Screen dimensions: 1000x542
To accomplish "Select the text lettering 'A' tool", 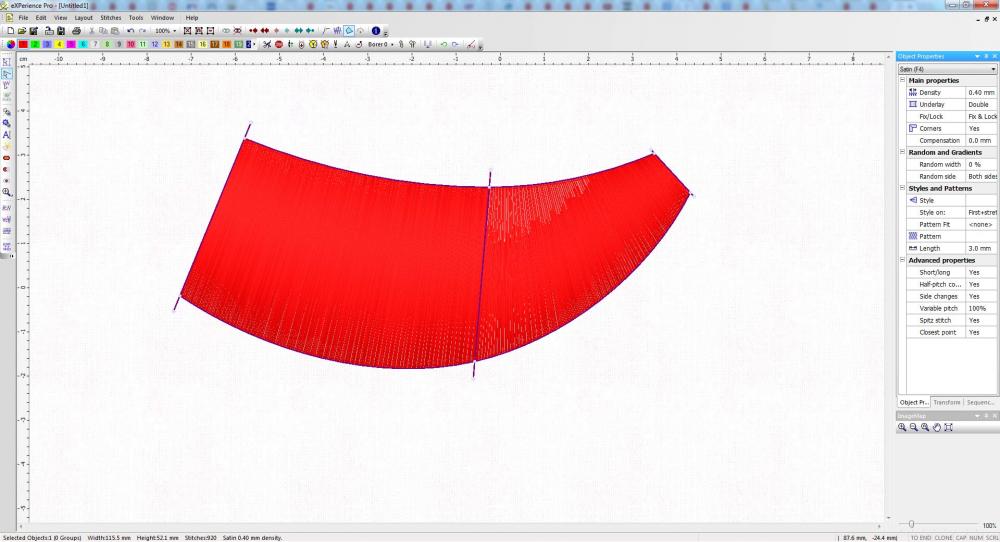I will click(x=7, y=134).
